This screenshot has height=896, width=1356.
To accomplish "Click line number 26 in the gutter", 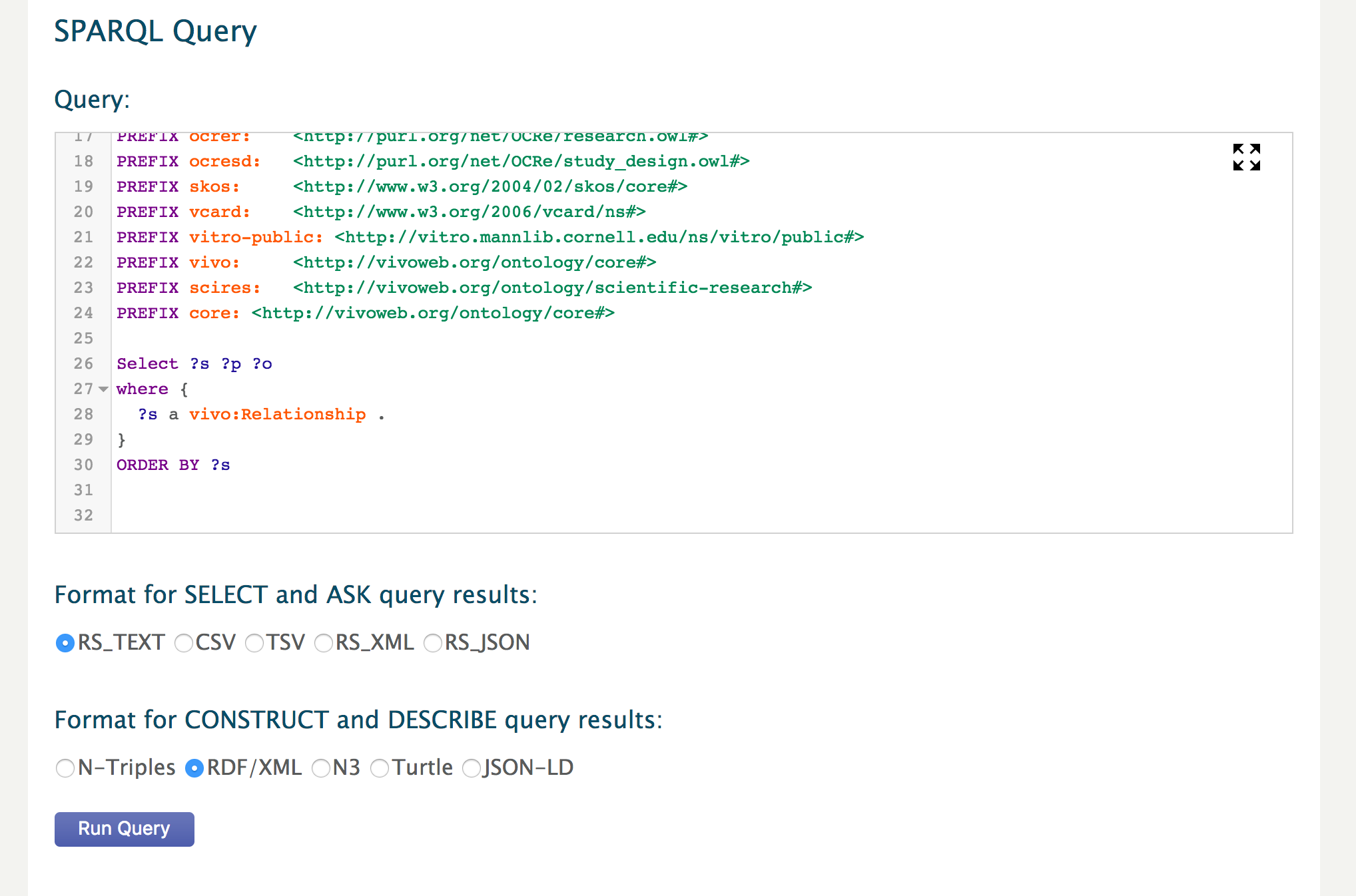I will tap(83, 363).
